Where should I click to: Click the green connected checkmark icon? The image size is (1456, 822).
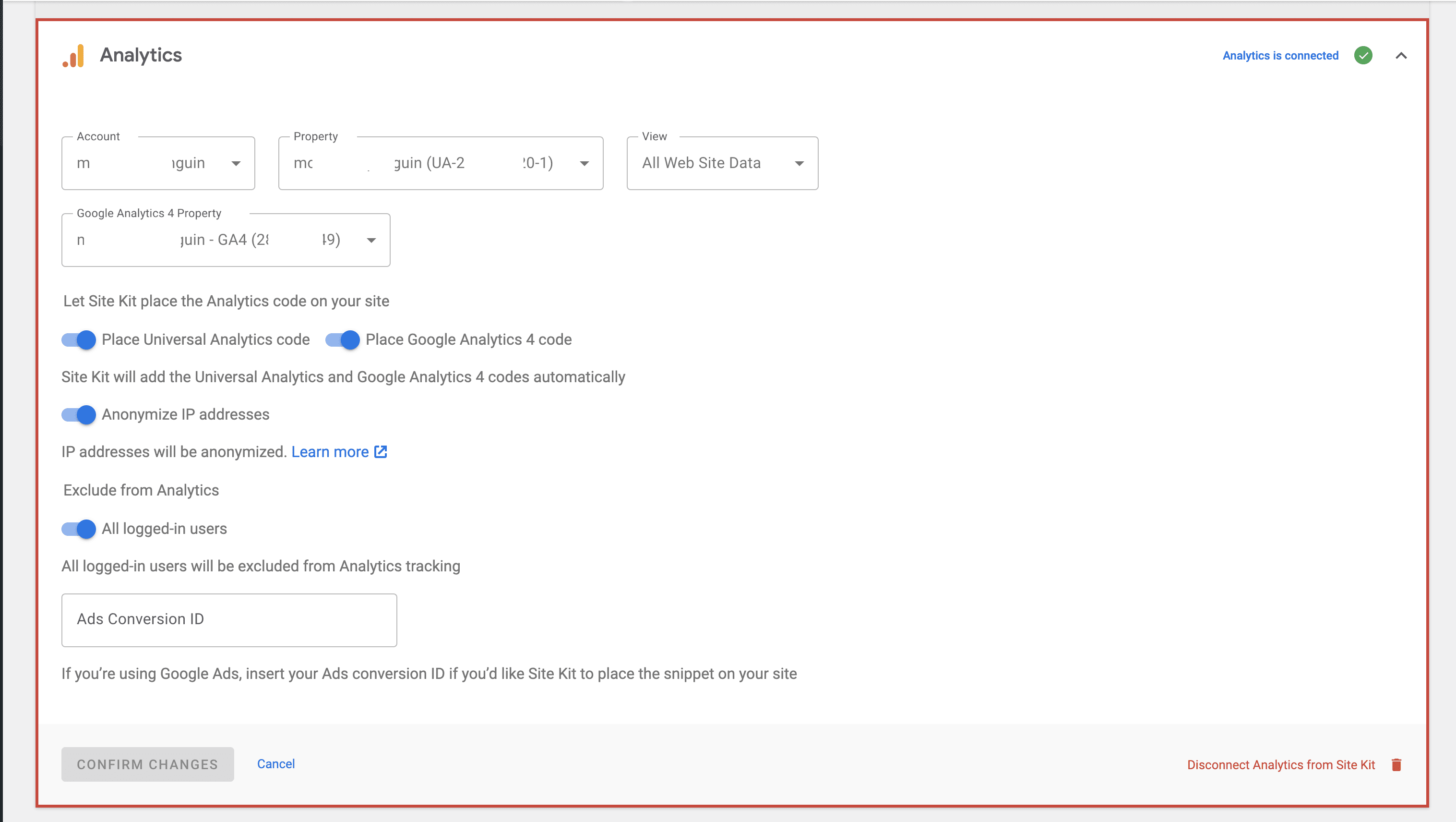(1363, 55)
